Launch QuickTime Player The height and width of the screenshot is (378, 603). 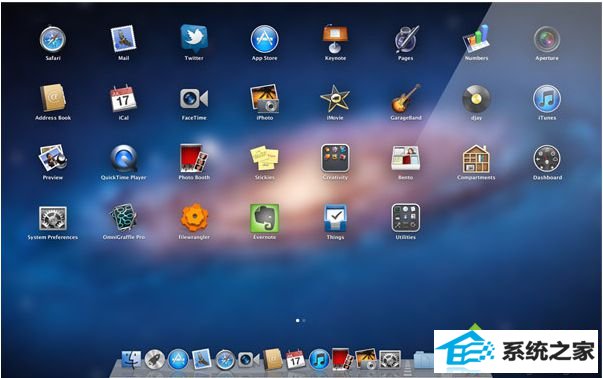click(x=123, y=158)
